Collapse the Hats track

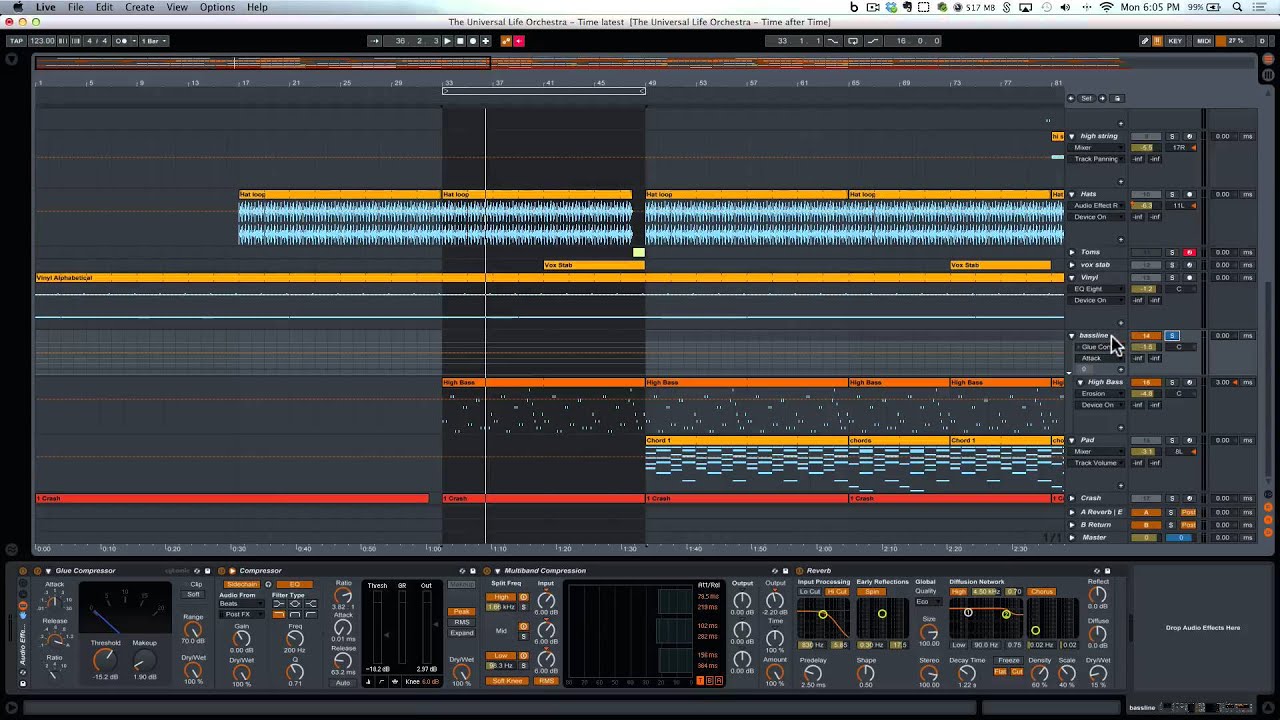(x=1072, y=194)
